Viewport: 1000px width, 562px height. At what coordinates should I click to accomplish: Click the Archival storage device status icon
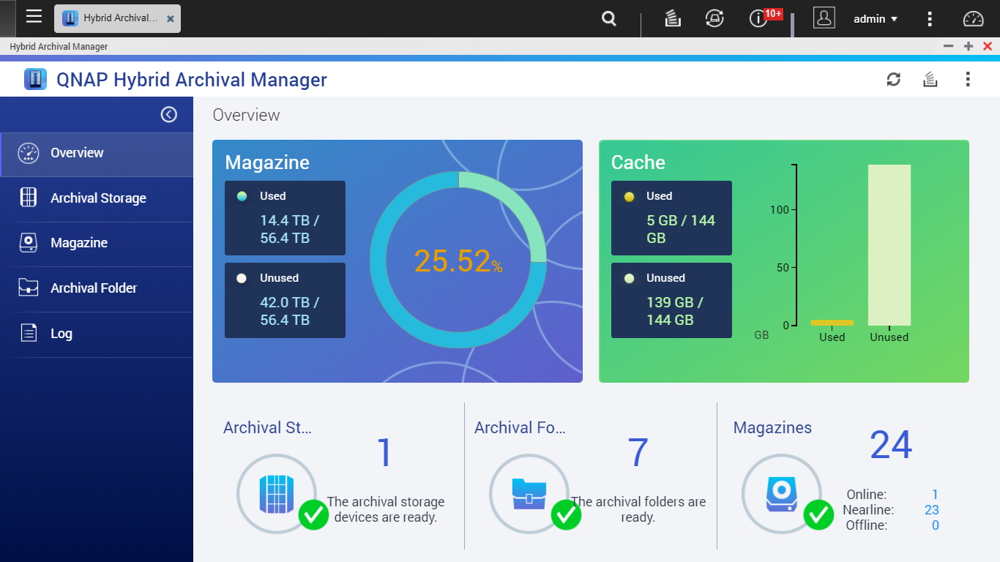(x=277, y=494)
